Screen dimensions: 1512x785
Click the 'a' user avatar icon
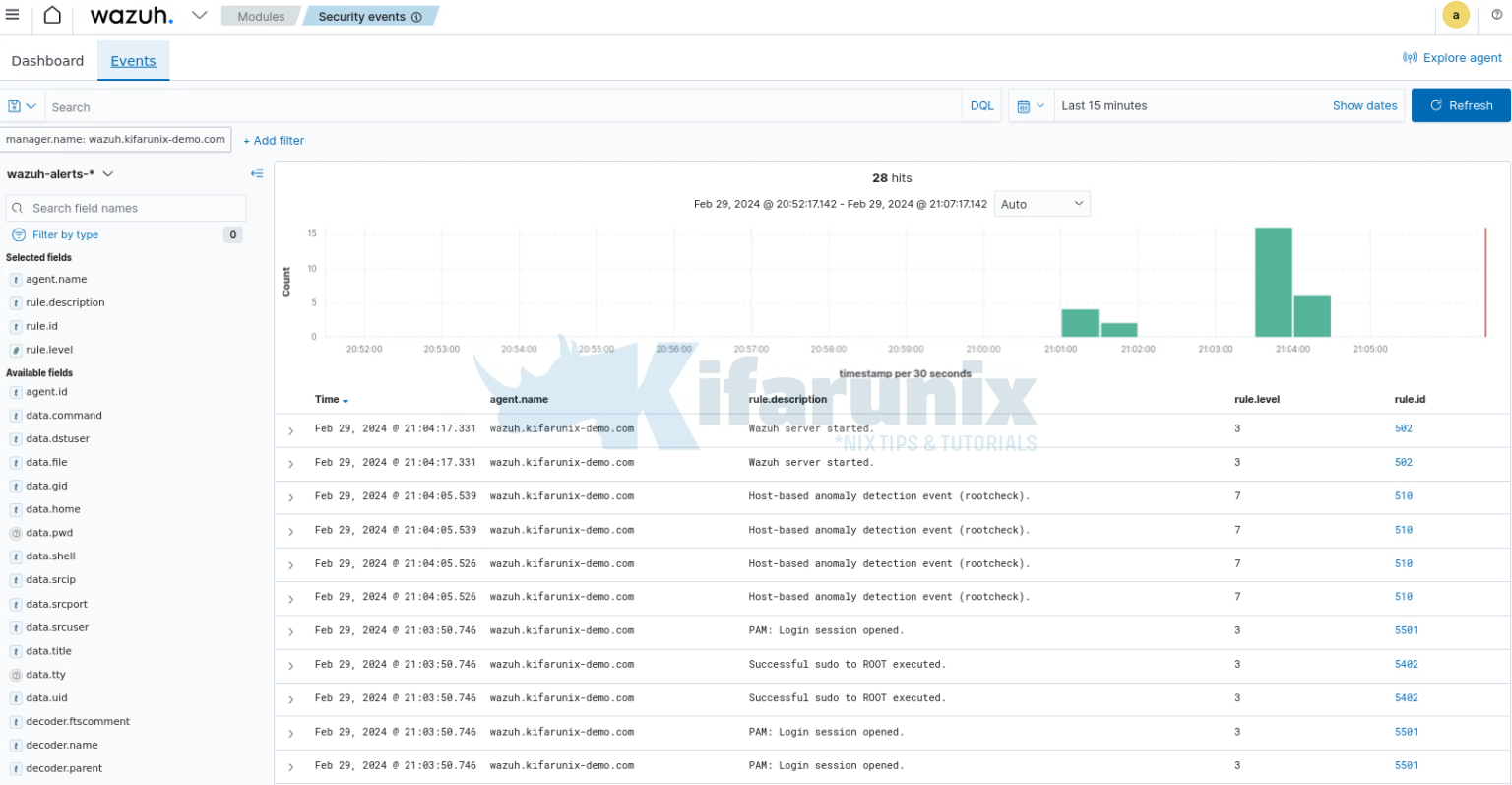1456,15
